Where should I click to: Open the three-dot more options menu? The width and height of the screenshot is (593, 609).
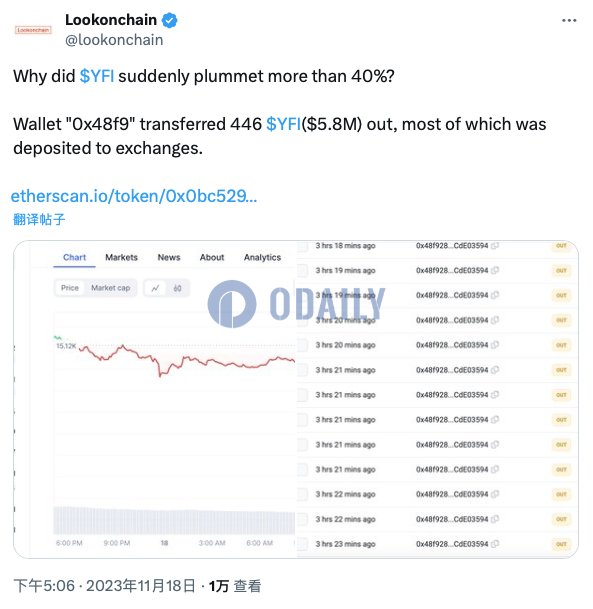click(x=569, y=21)
